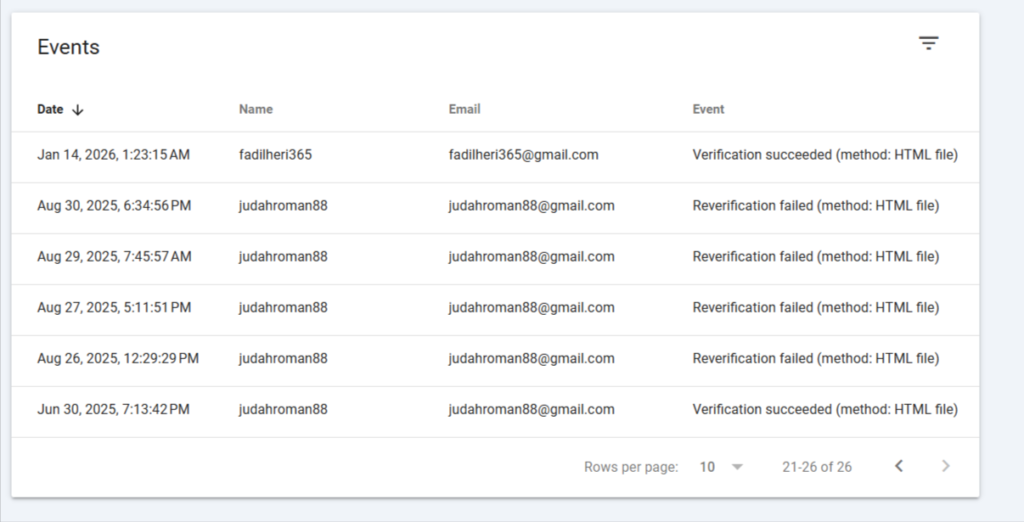Select date Jan 14, 2026, 1:23:15 AM
This screenshot has height=522, width=1024.
pyautogui.click(x=114, y=155)
